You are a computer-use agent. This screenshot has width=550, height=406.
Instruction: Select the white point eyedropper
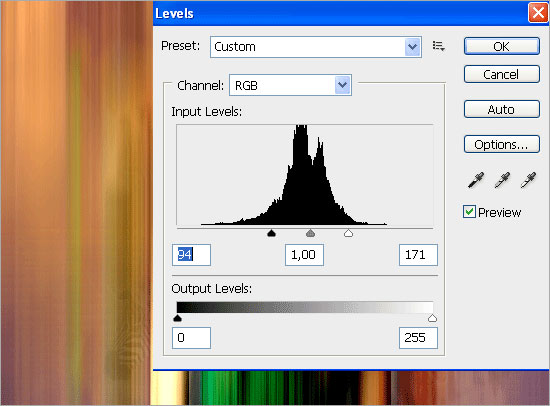pos(528,180)
